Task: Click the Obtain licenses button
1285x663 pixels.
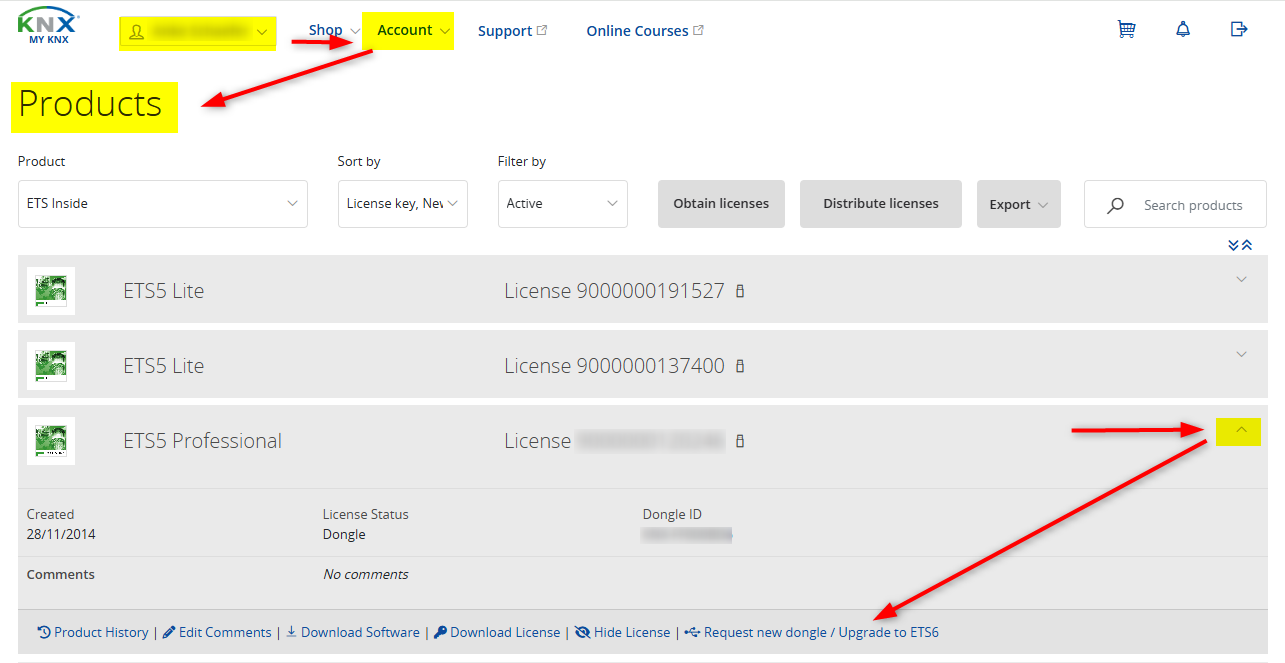Action: pos(721,204)
